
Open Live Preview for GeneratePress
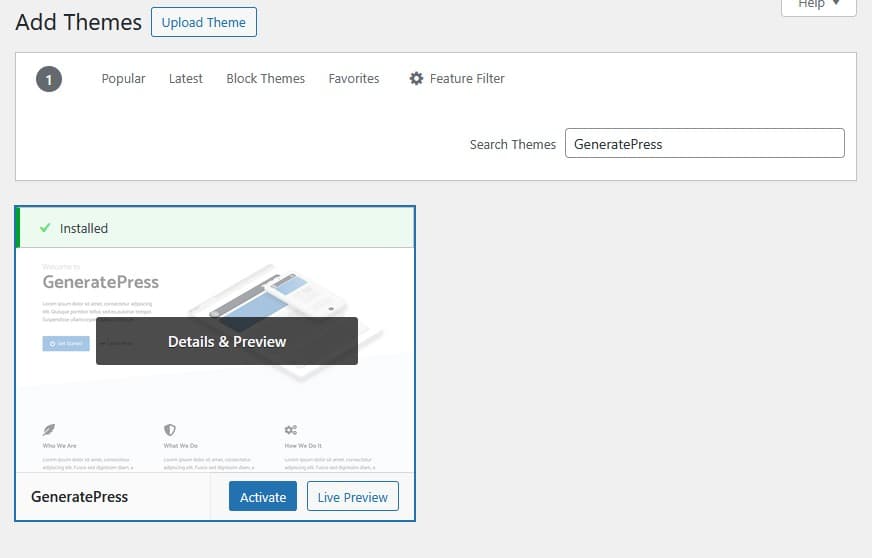(x=352, y=496)
